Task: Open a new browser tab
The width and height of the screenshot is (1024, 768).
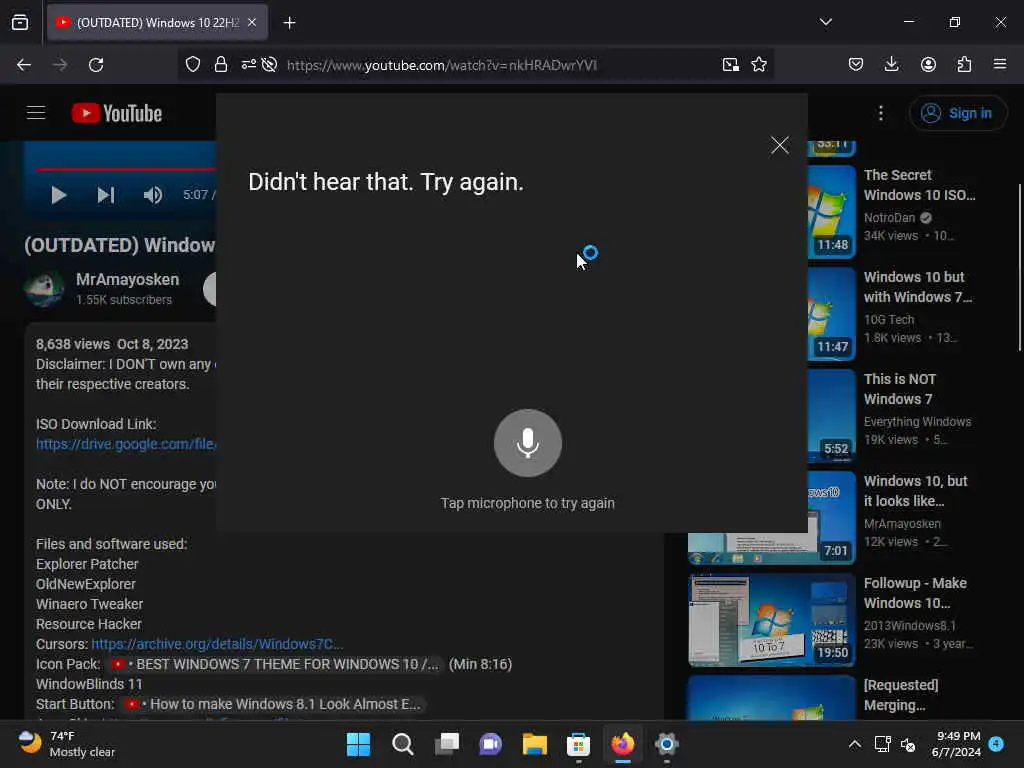Action: coord(289,23)
